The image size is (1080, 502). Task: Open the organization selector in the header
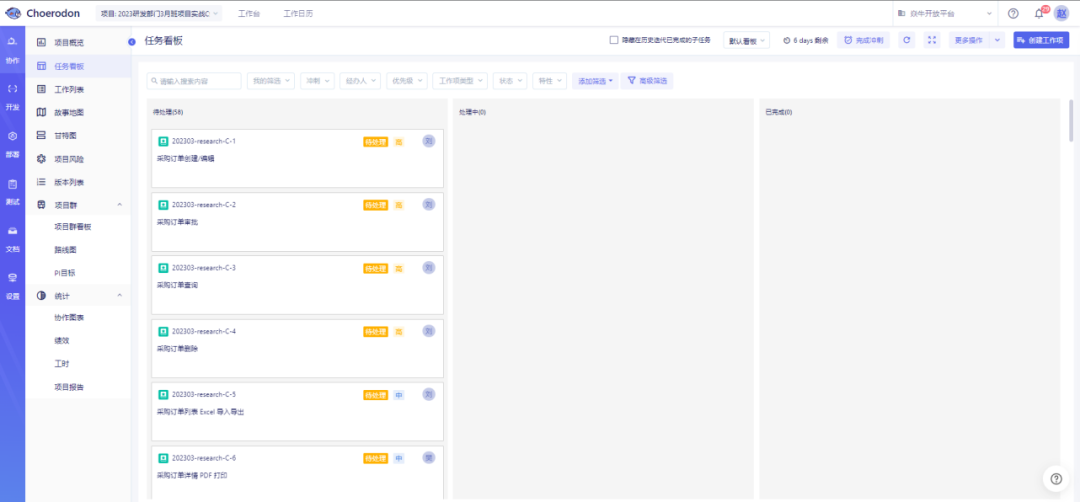click(x=945, y=13)
